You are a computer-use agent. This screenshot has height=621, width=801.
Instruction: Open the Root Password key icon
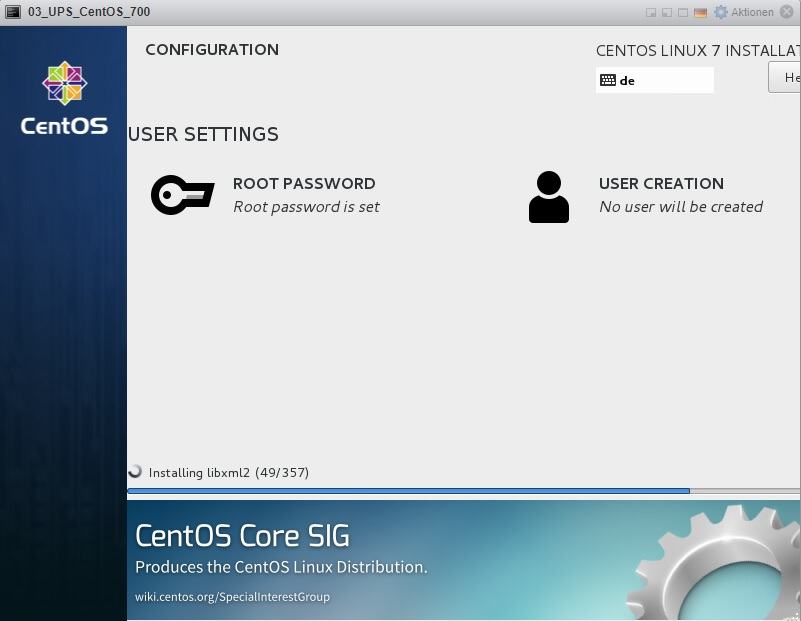[182, 195]
